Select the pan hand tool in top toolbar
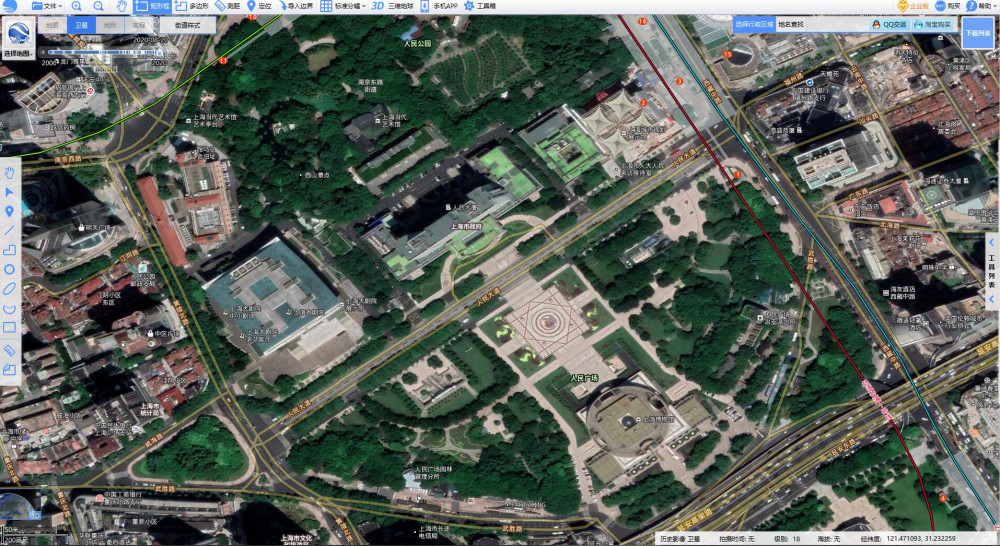The height and width of the screenshot is (546, 1000). coord(121,6)
